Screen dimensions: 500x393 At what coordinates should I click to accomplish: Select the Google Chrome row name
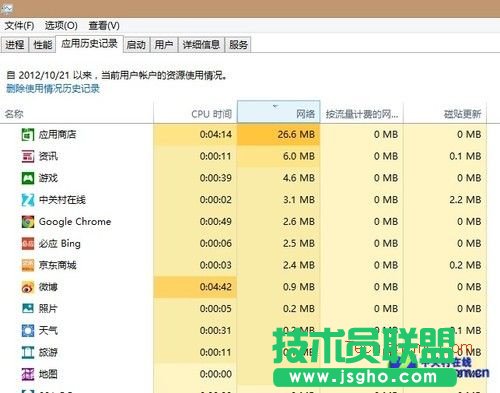[x=75, y=222]
